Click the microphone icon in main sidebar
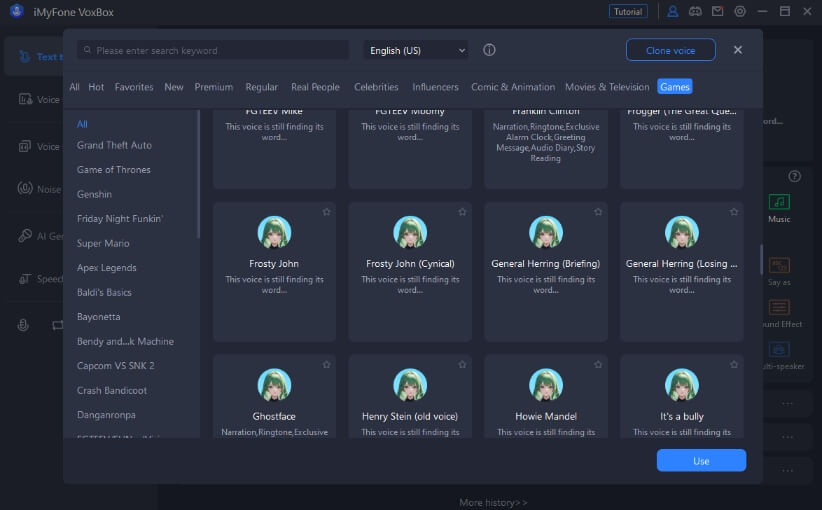The image size is (822, 510). click(x=23, y=325)
